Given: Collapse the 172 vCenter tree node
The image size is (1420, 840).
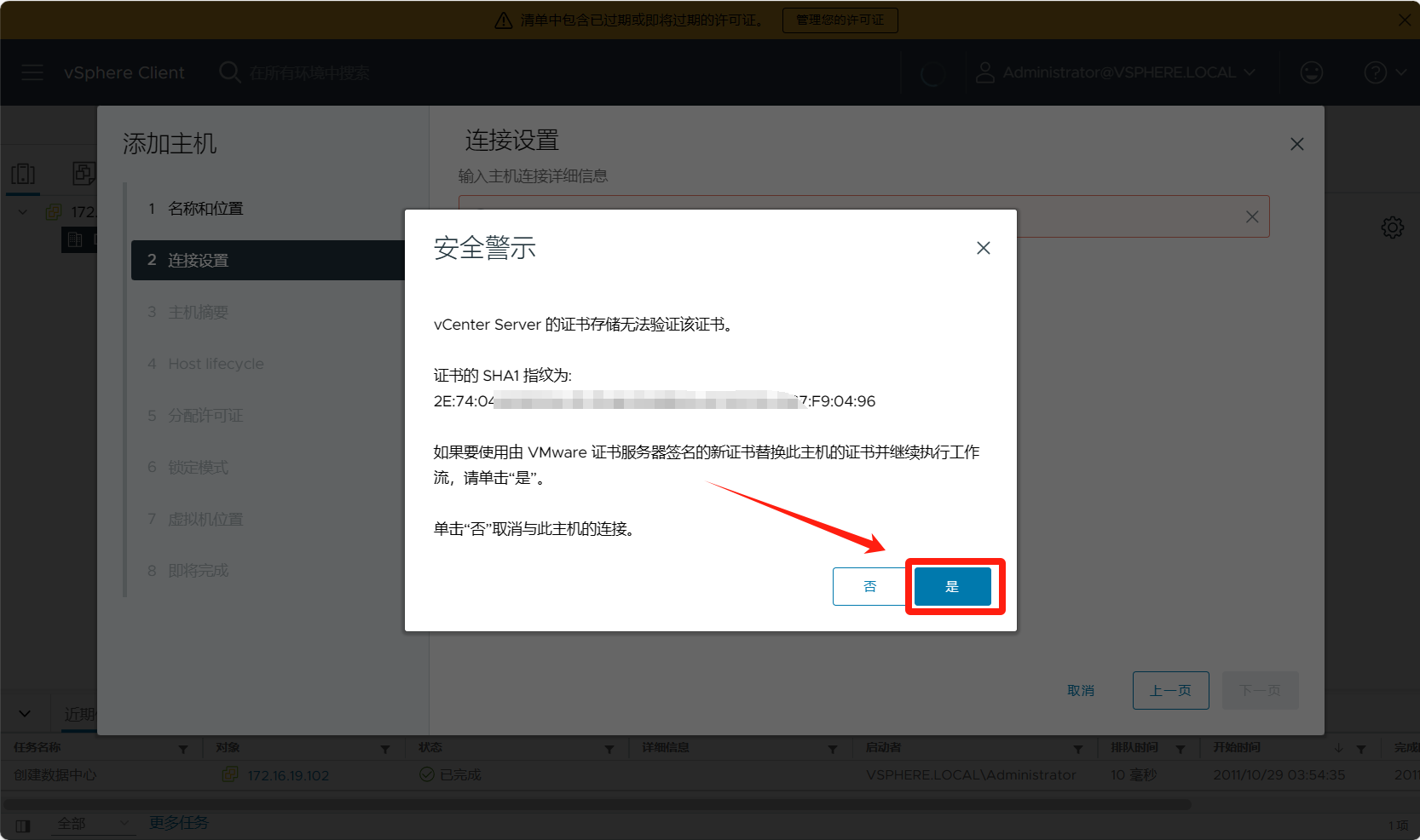Looking at the screenshot, I should [x=23, y=212].
